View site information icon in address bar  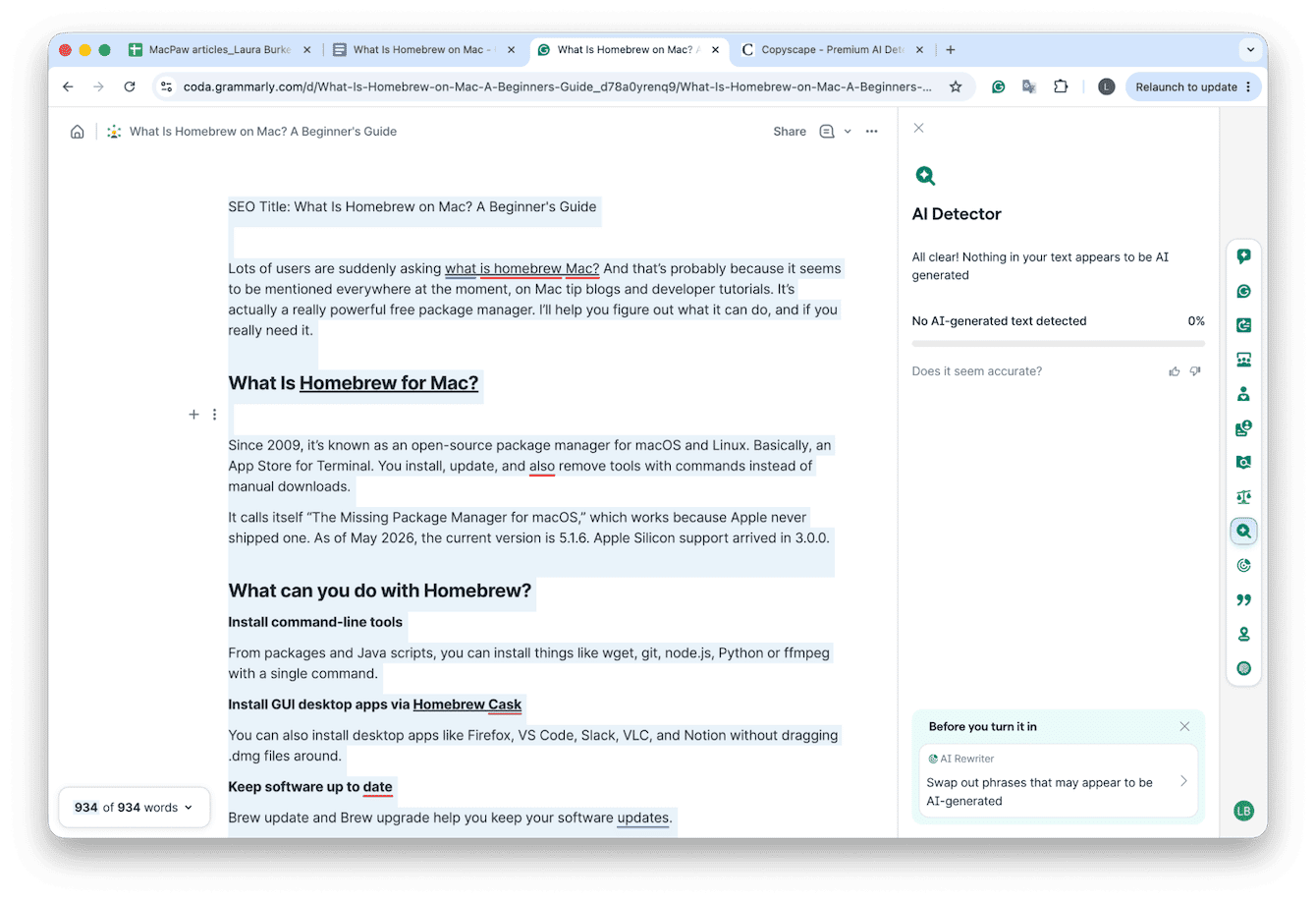coord(167,86)
